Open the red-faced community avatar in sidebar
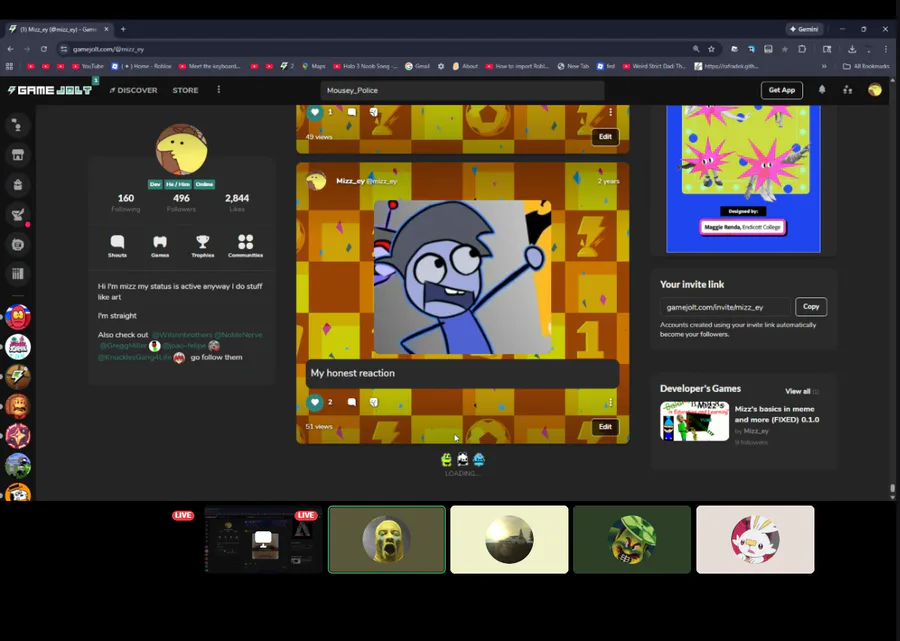 18,317
